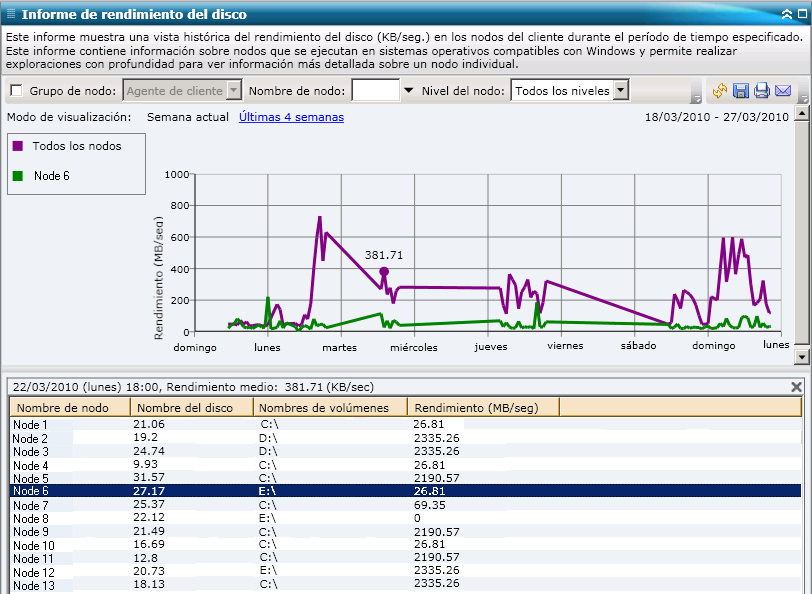Viewport: 812px width, 594px height.
Task: Sort by Rendimiento (MB/seg) column header
Action: tap(482, 407)
